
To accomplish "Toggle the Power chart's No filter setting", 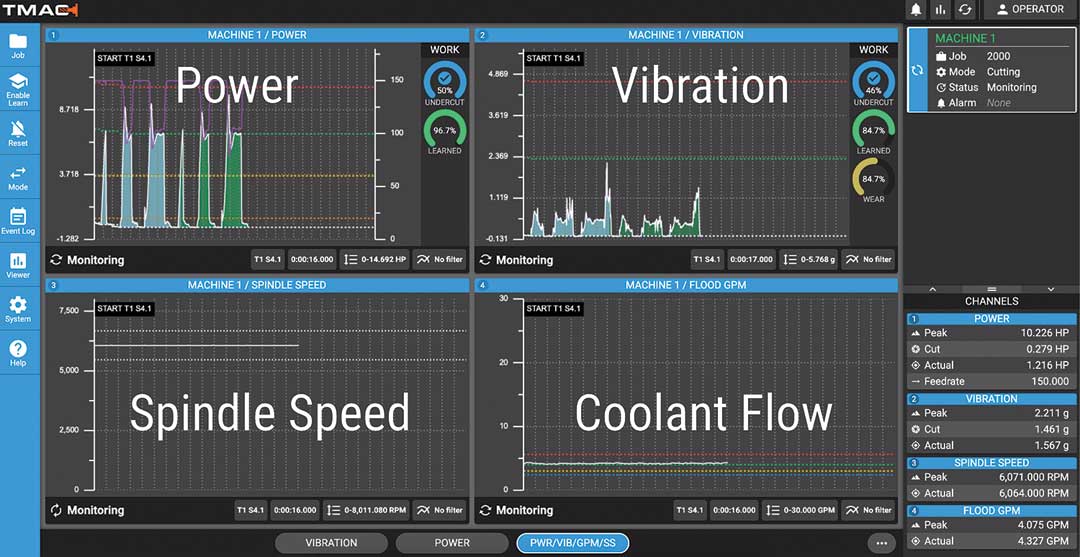I will (x=439, y=259).
